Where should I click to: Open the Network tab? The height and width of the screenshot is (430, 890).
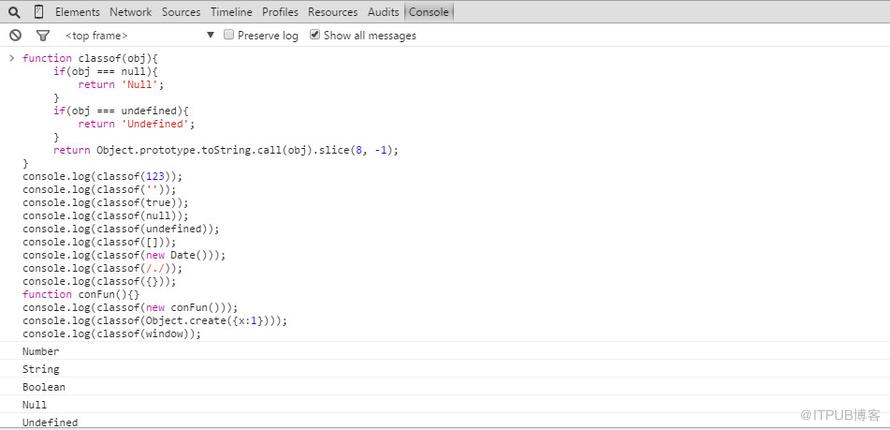pos(131,12)
